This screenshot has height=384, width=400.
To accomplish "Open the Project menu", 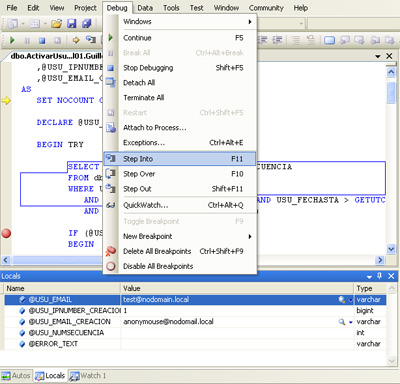I will click(x=85, y=8).
